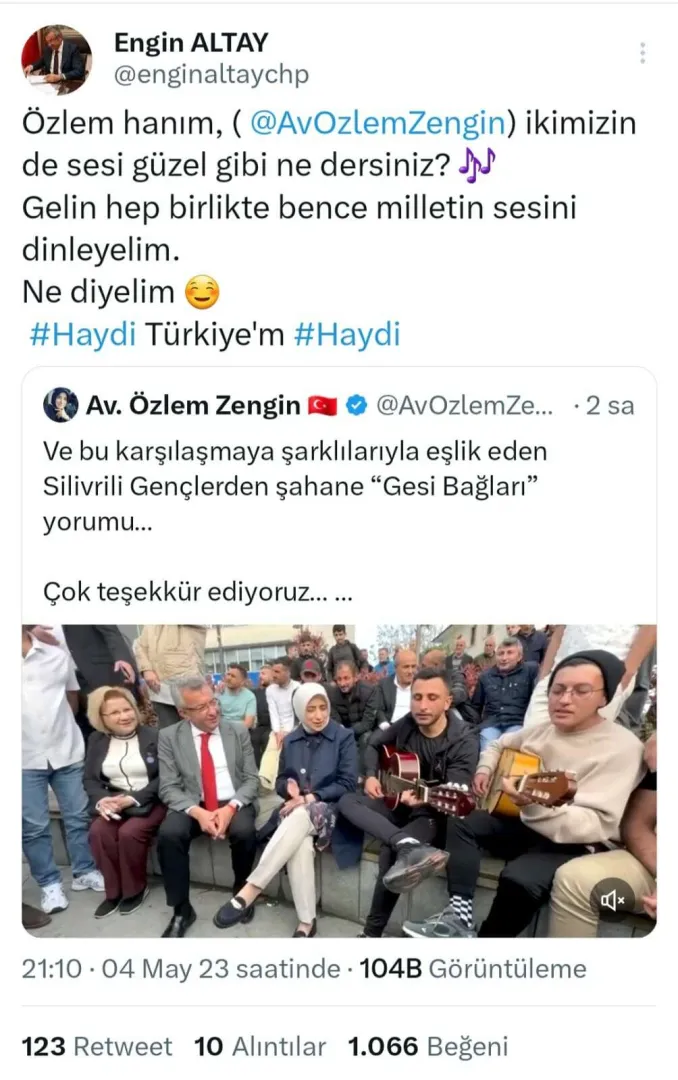678x1080 pixels.
Task: Open the three-dot more options menu
Action: 642,53
